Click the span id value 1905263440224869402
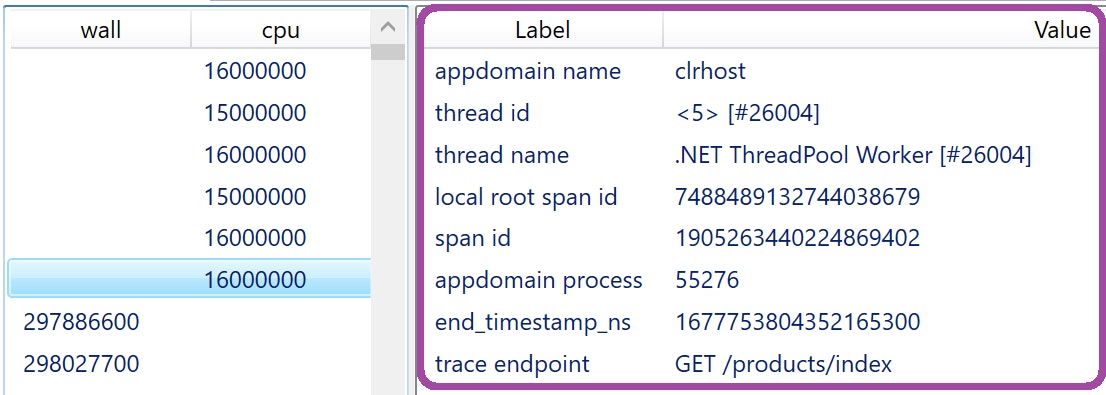1106x395 pixels. click(x=797, y=238)
